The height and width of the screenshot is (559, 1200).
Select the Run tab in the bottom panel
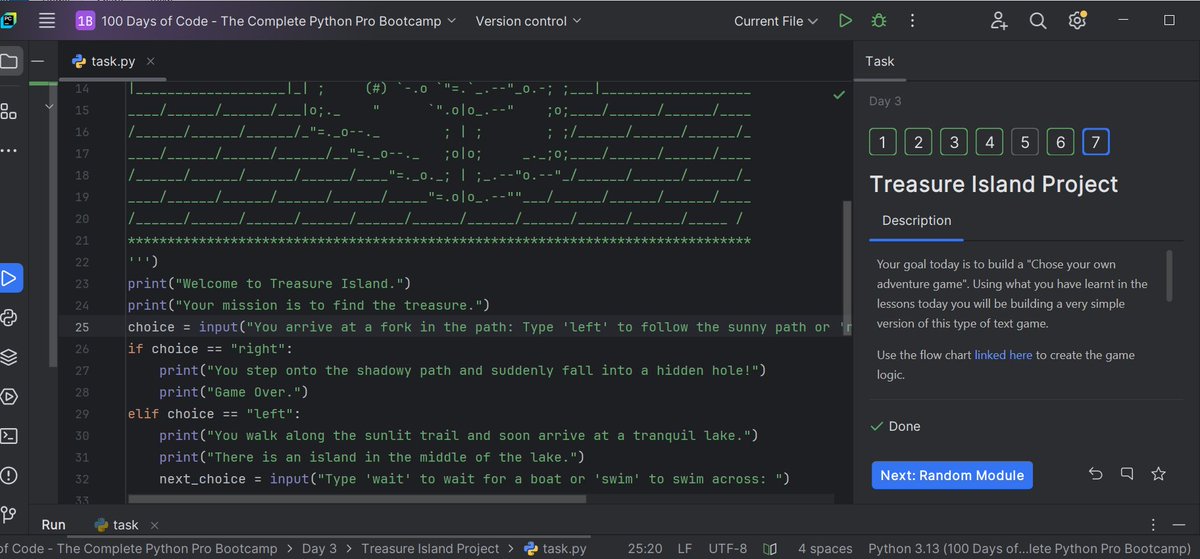coord(54,525)
